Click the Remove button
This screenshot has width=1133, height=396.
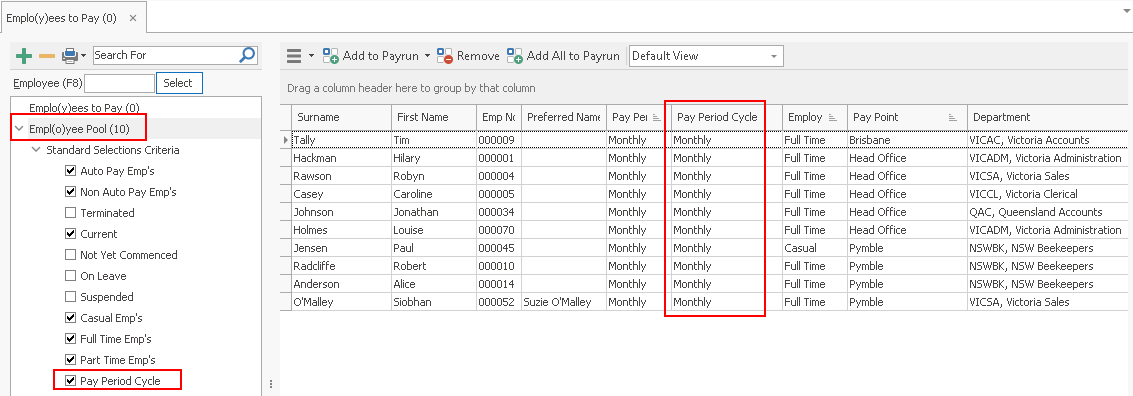pos(468,56)
